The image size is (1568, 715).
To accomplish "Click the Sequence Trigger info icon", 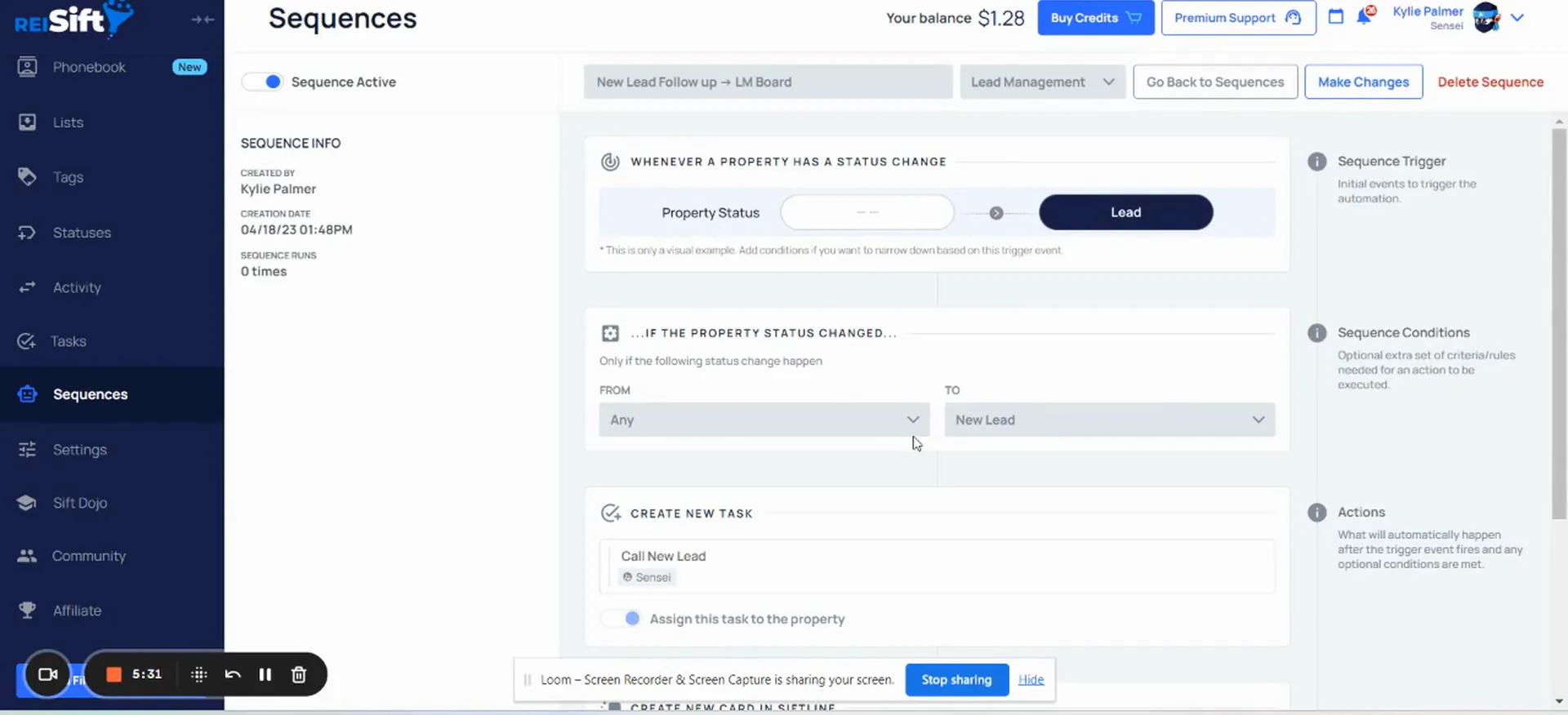I will (x=1316, y=162).
